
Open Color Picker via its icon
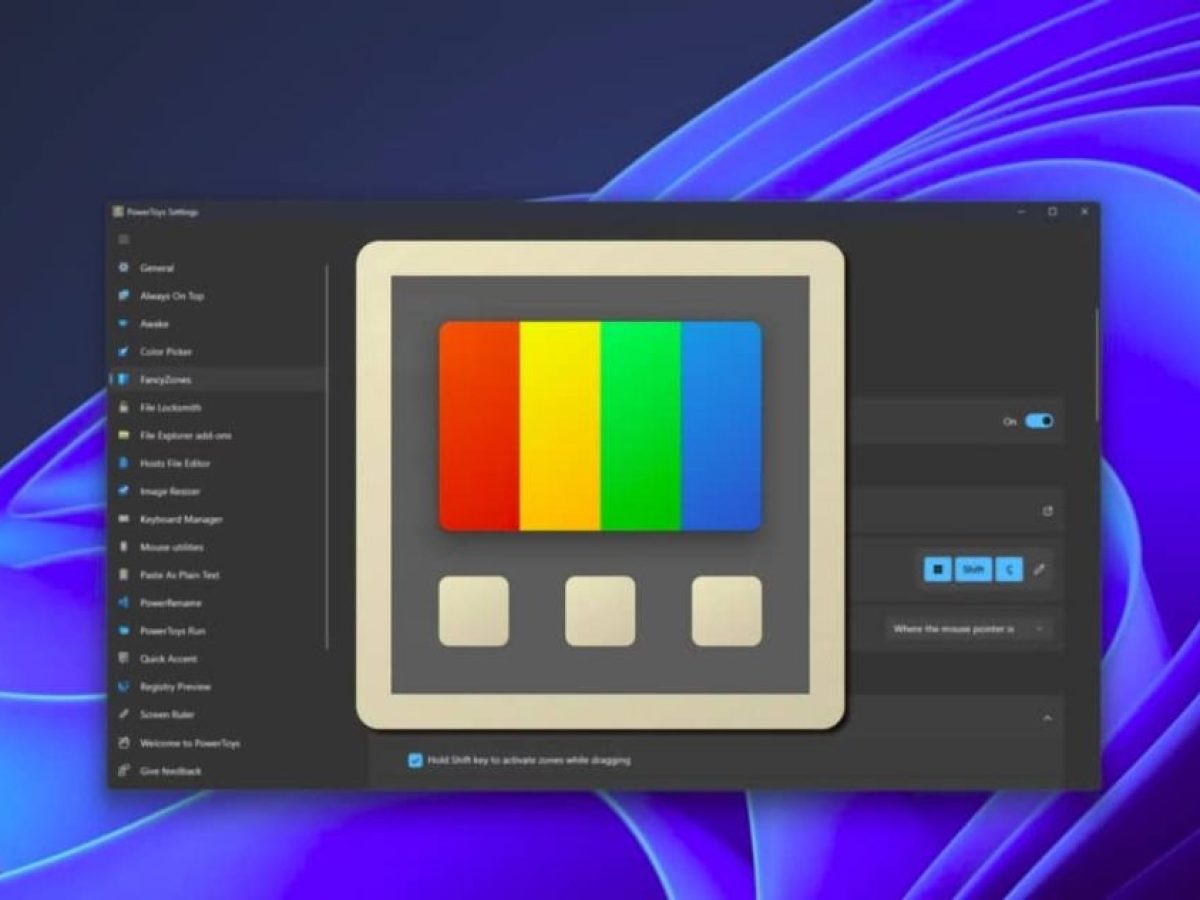(x=124, y=352)
